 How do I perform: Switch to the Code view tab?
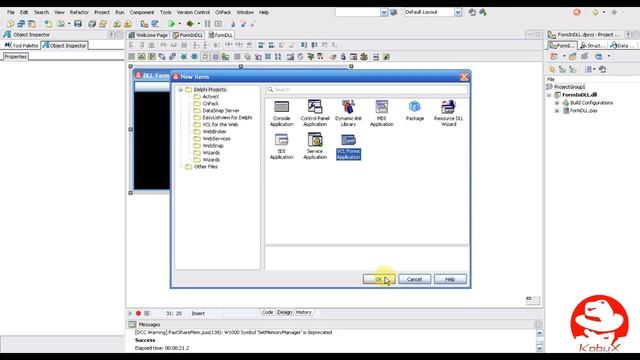(267, 312)
